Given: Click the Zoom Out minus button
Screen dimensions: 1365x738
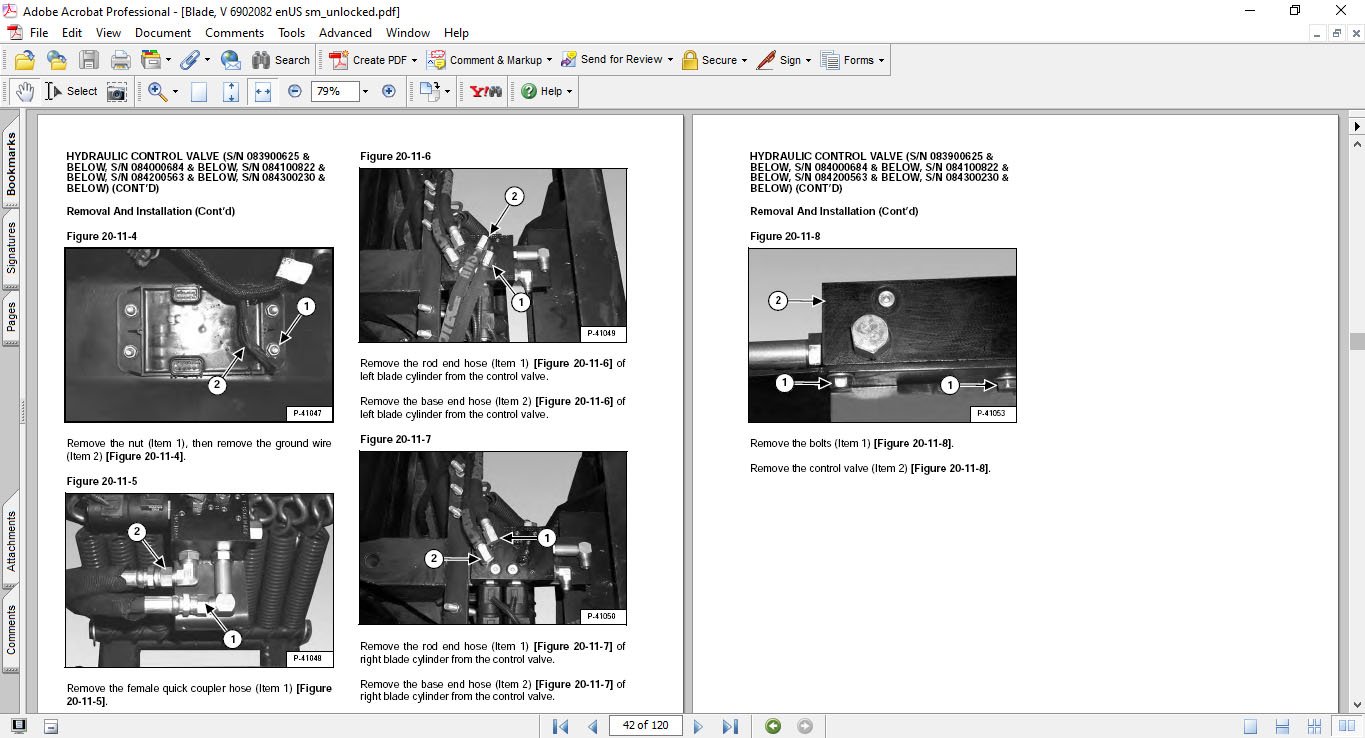Looking at the screenshot, I should coord(294,91).
